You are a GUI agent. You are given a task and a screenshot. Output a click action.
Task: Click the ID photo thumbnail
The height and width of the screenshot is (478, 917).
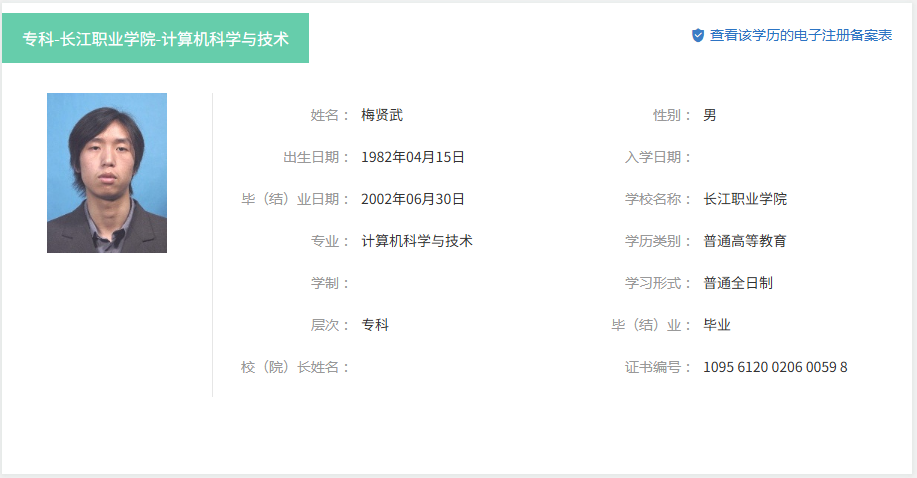click(x=107, y=173)
